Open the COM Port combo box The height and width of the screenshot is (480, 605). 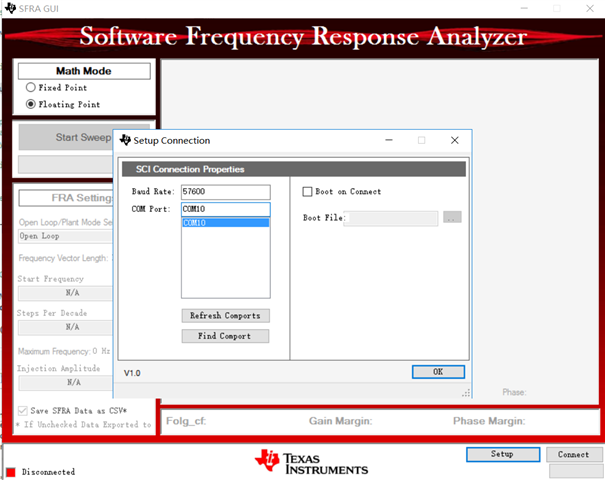pos(226,209)
